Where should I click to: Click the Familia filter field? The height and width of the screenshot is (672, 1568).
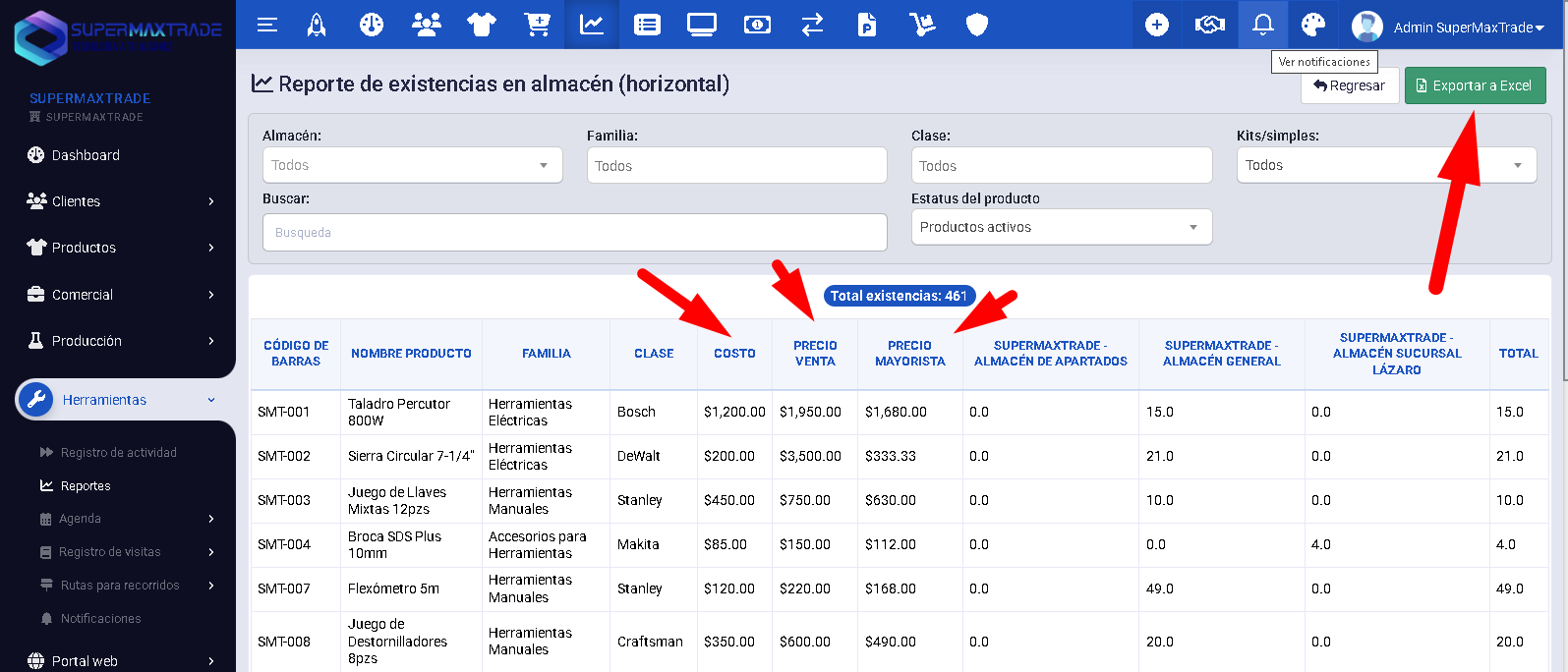tap(737, 165)
